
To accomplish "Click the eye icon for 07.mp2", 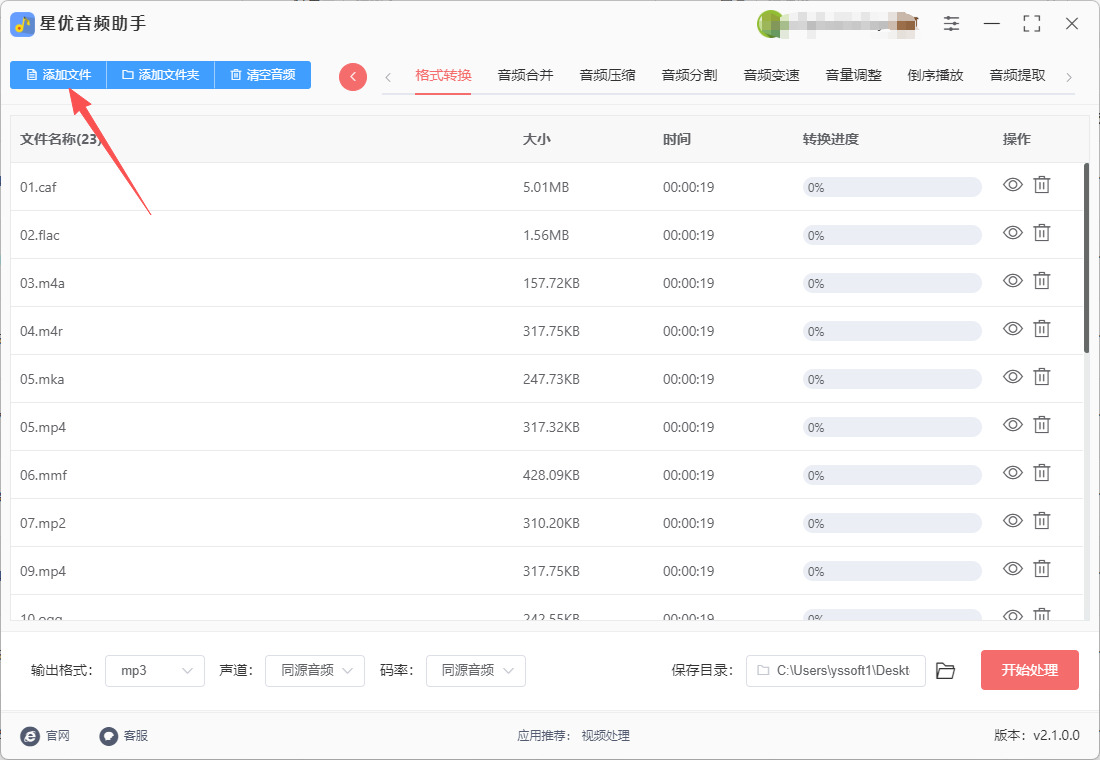I will [x=1013, y=521].
